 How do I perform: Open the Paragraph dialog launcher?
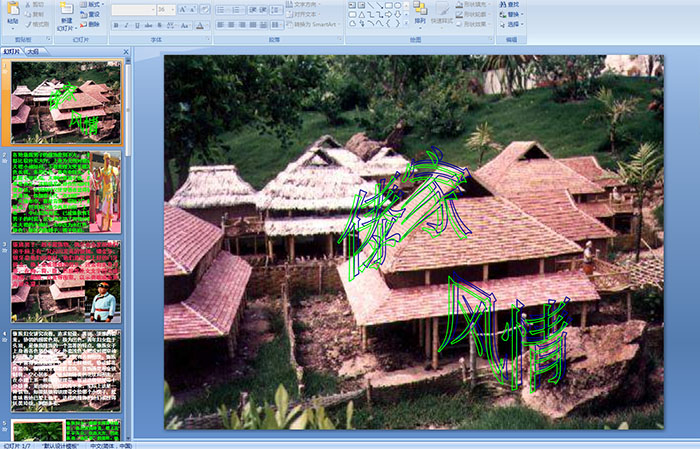(340, 39)
